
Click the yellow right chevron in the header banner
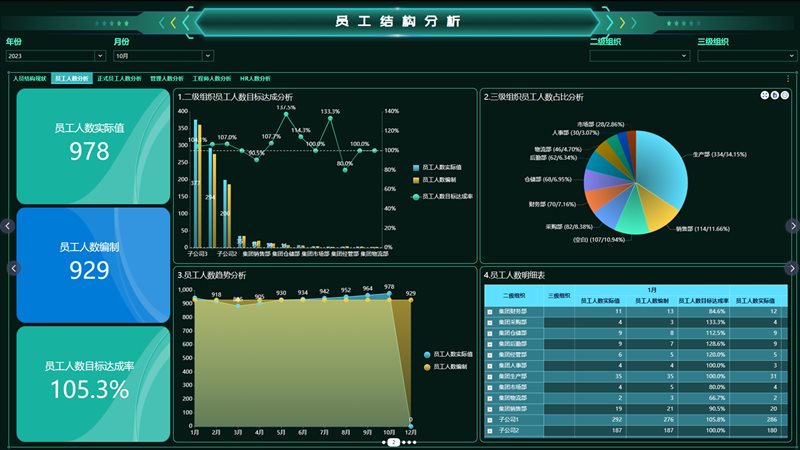pos(622,22)
